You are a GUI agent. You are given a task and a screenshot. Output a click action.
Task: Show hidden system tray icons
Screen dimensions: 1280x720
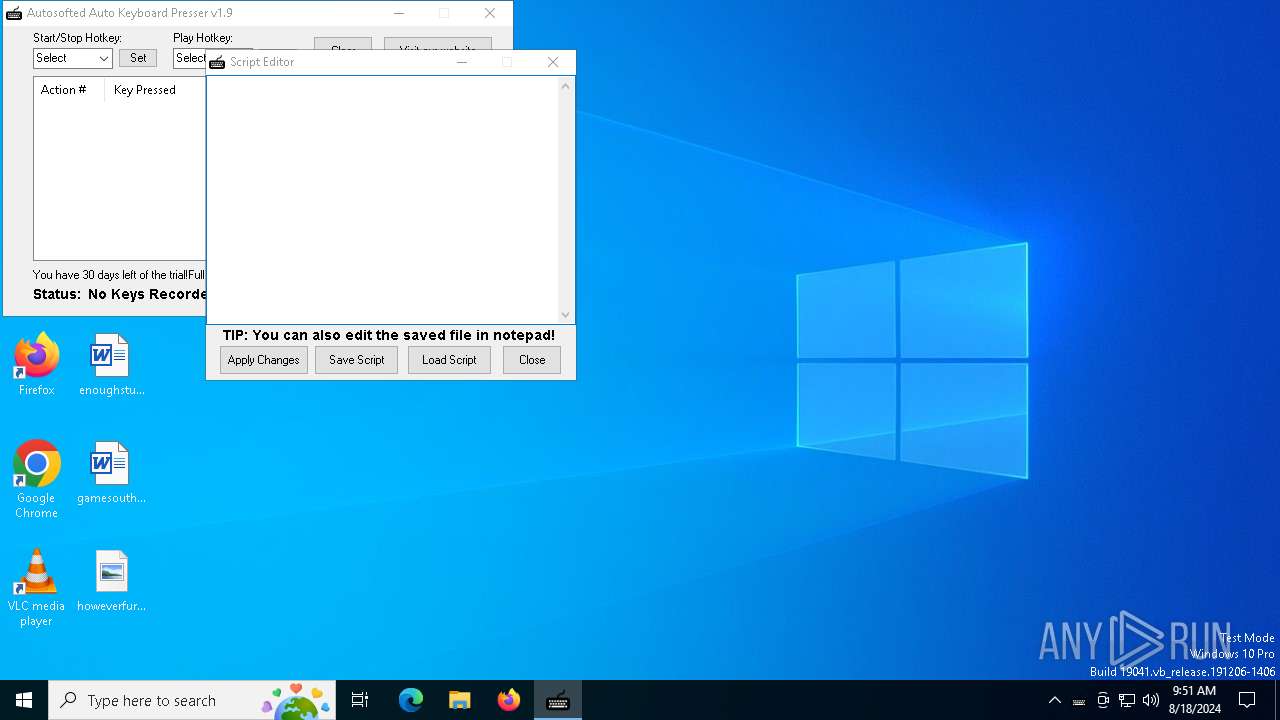(1054, 700)
